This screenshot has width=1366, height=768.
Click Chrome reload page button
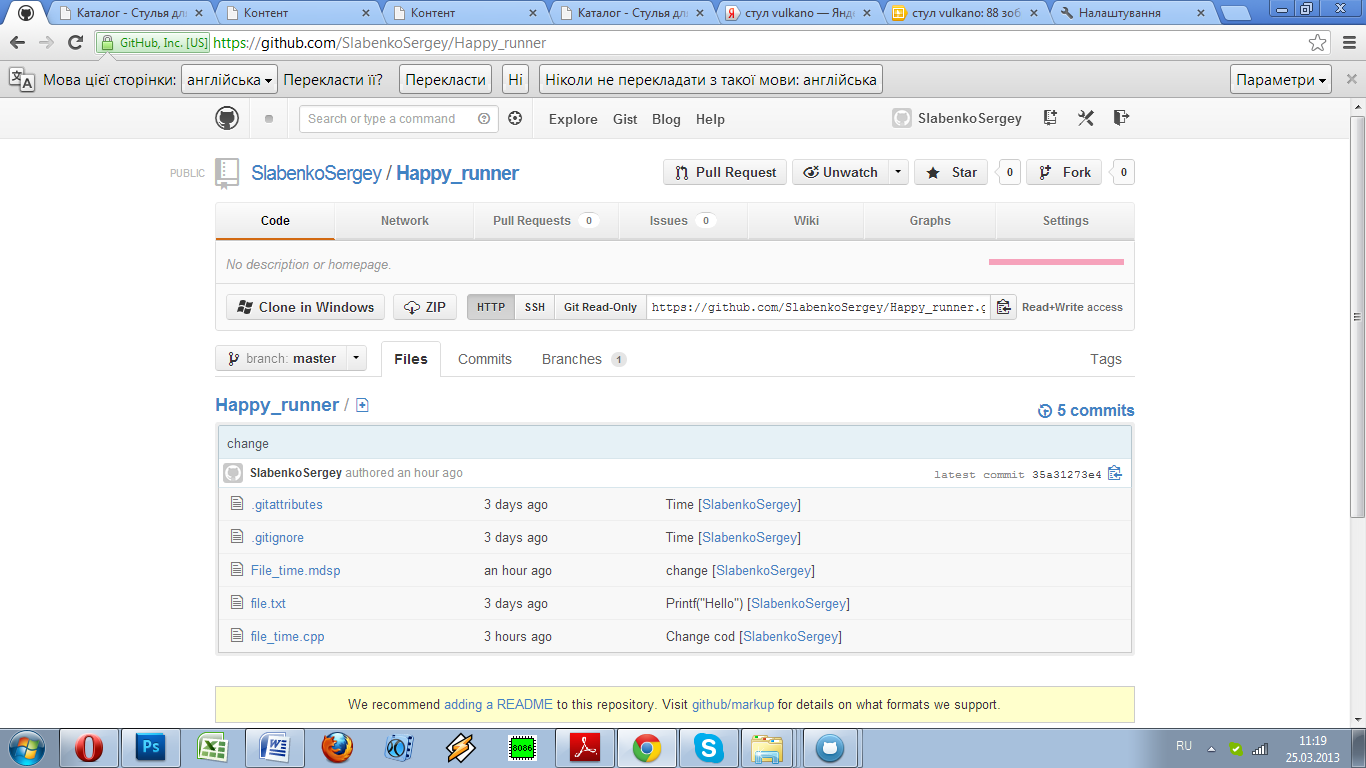click(x=75, y=43)
